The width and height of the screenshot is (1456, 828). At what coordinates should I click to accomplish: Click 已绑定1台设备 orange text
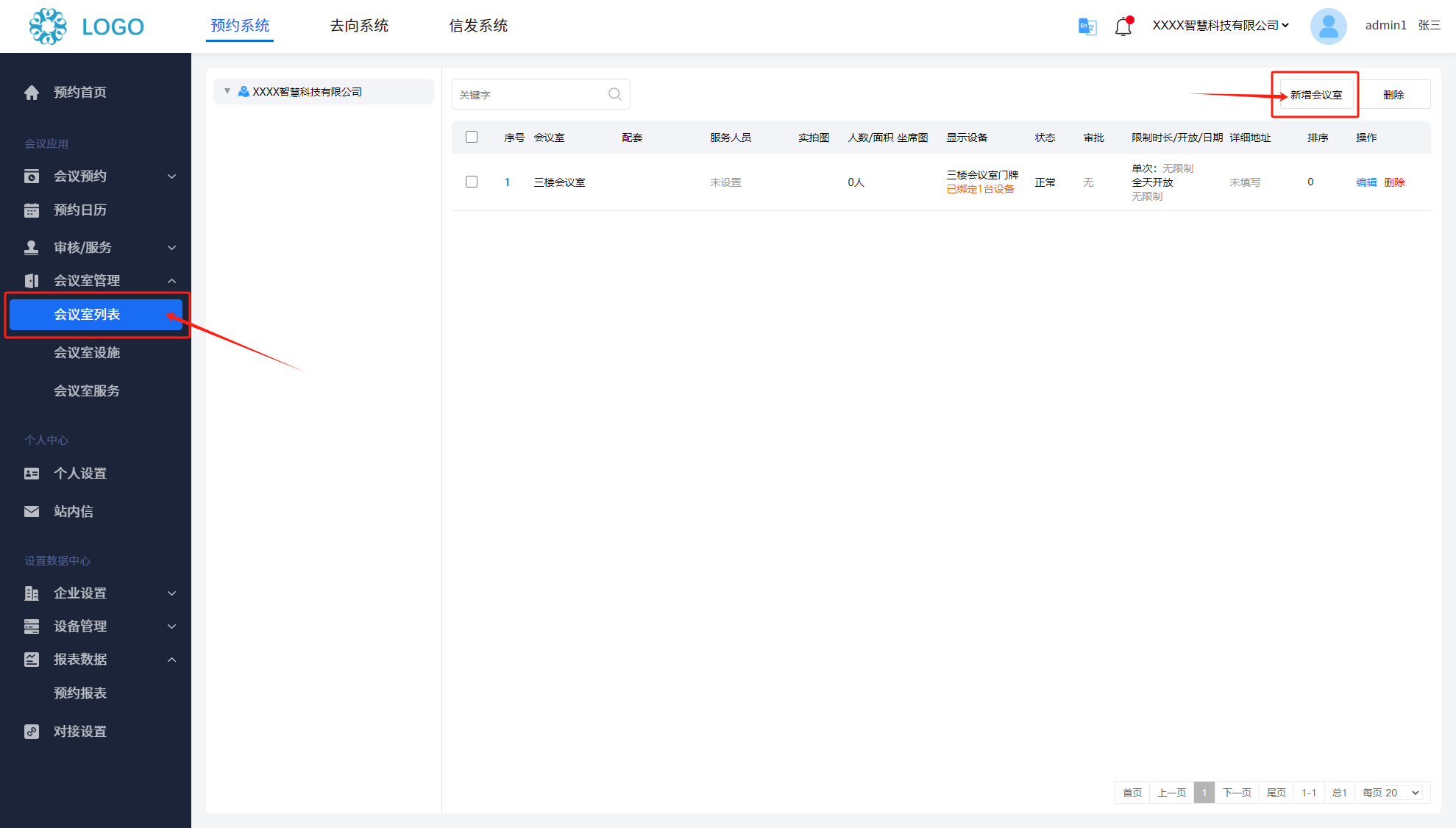coord(980,190)
